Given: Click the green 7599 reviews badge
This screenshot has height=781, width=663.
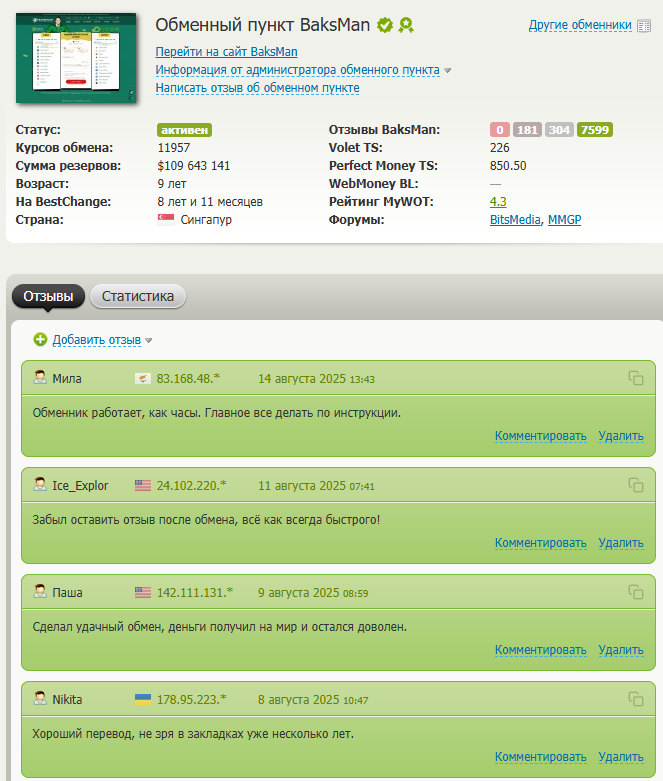Looking at the screenshot, I should click(x=595, y=130).
